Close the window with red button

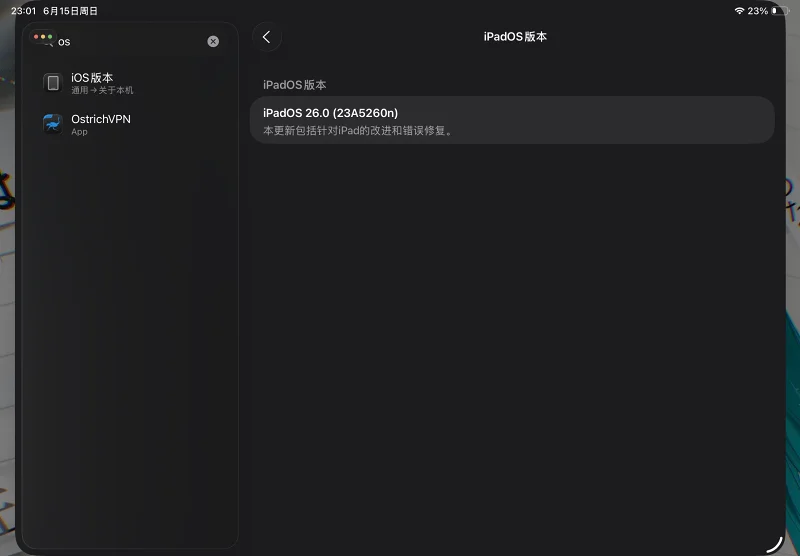(x=36, y=37)
